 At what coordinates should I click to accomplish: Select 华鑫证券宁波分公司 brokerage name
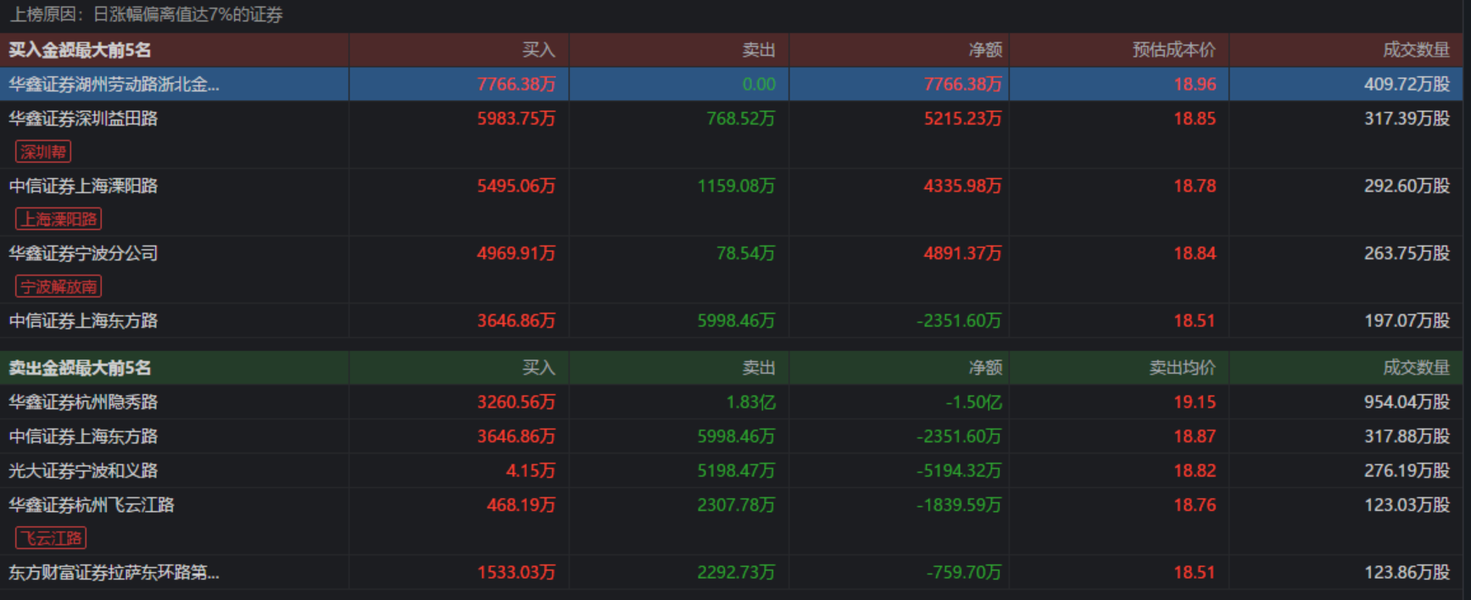83,254
